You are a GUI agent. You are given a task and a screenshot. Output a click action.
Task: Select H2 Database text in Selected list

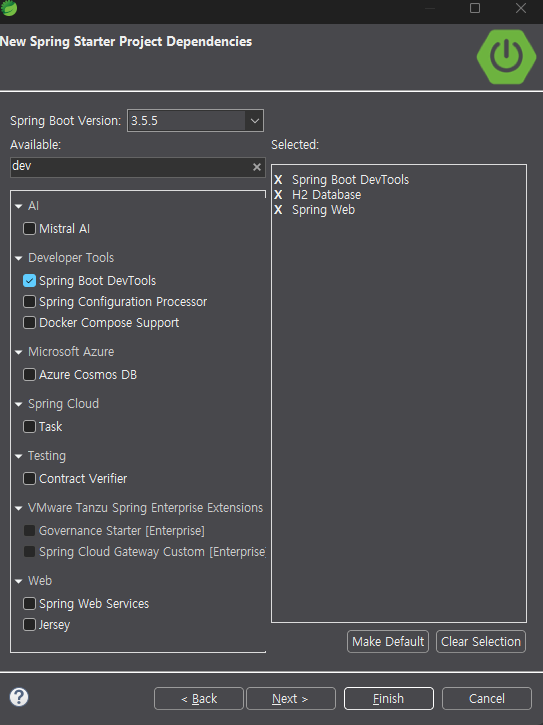point(327,195)
